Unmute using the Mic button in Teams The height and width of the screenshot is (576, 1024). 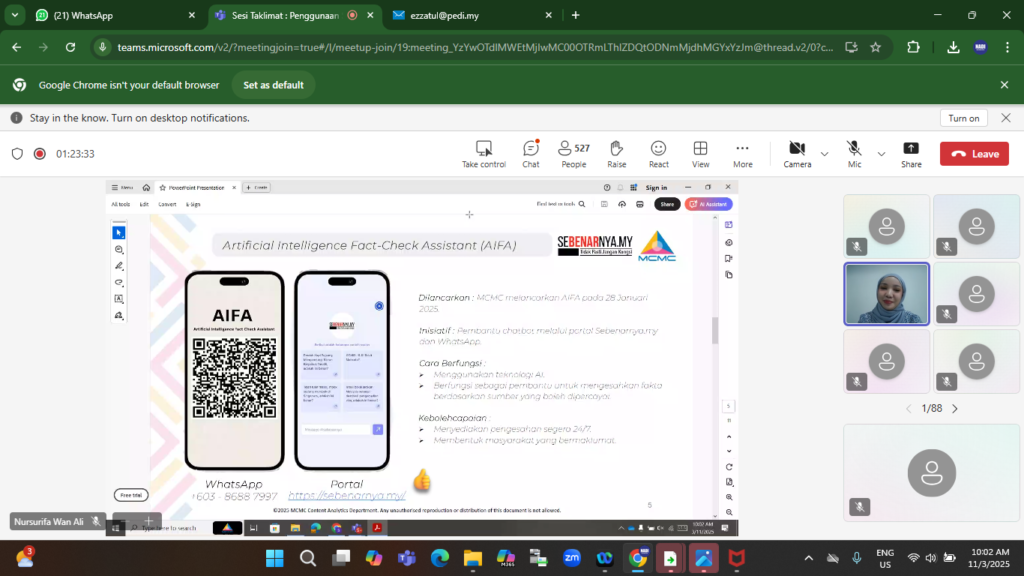pos(854,154)
